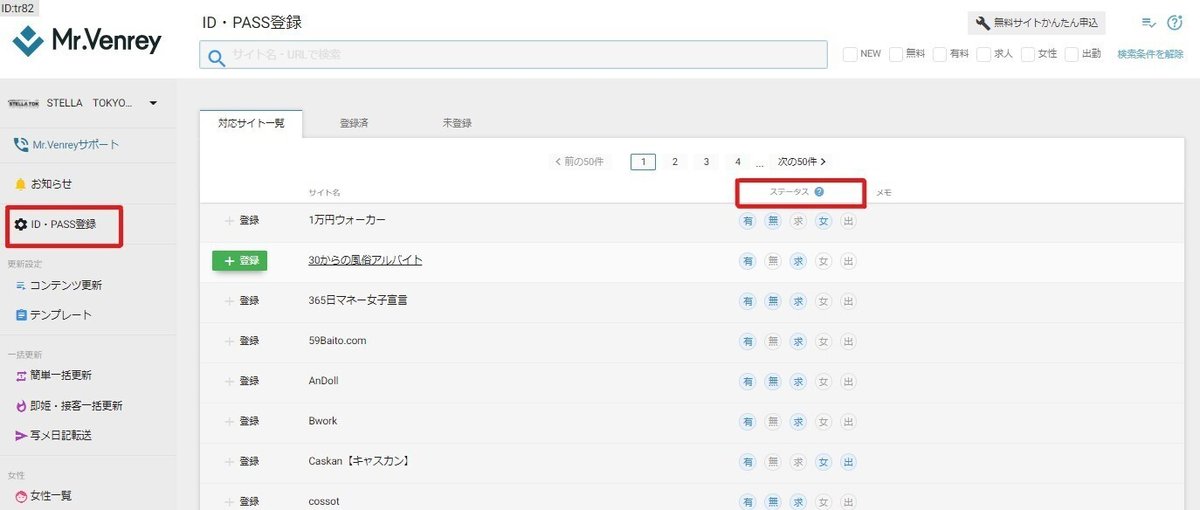Click the 簡単一括更新 sidebar icon
Screen dimensions: 1200x510
(x=21, y=376)
